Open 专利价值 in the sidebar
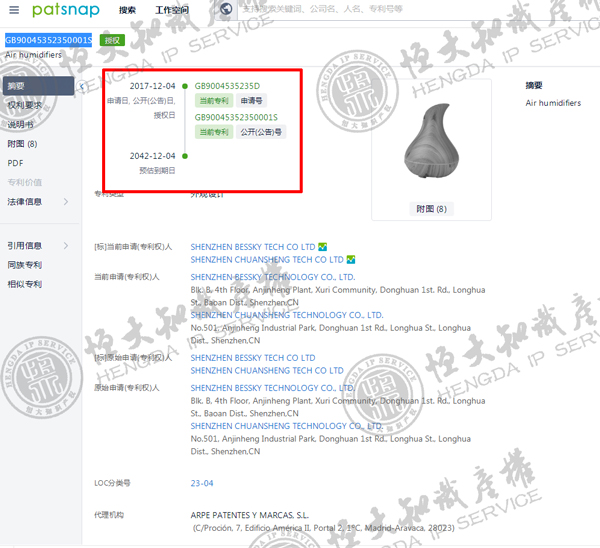The image size is (600, 548). [25, 183]
